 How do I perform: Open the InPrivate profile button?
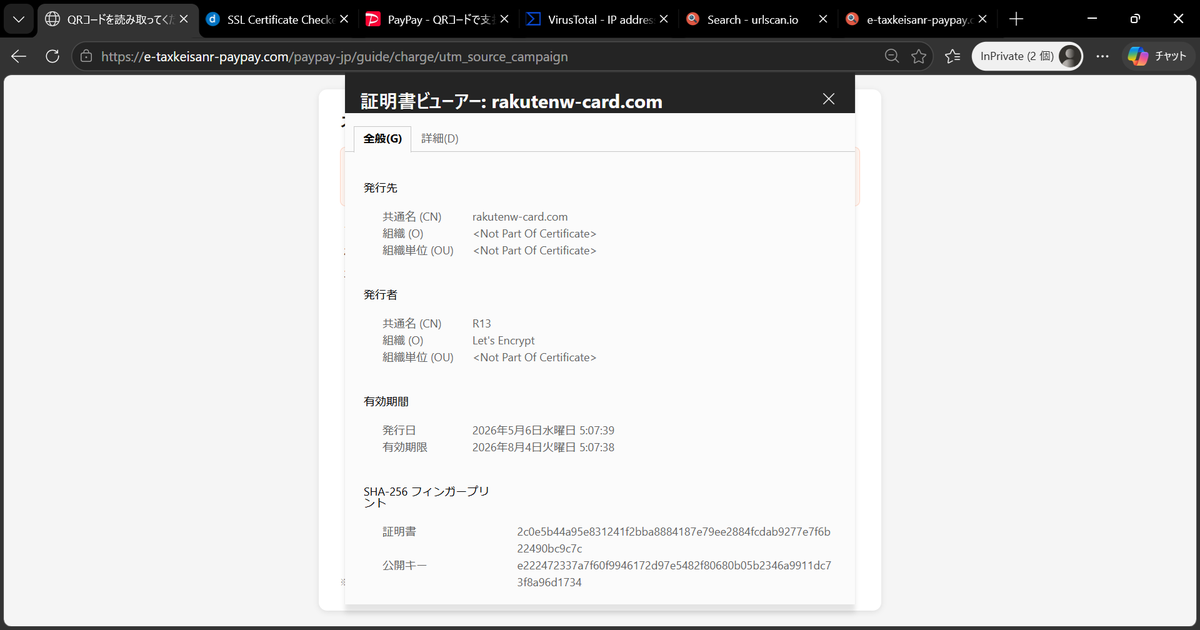point(1027,57)
